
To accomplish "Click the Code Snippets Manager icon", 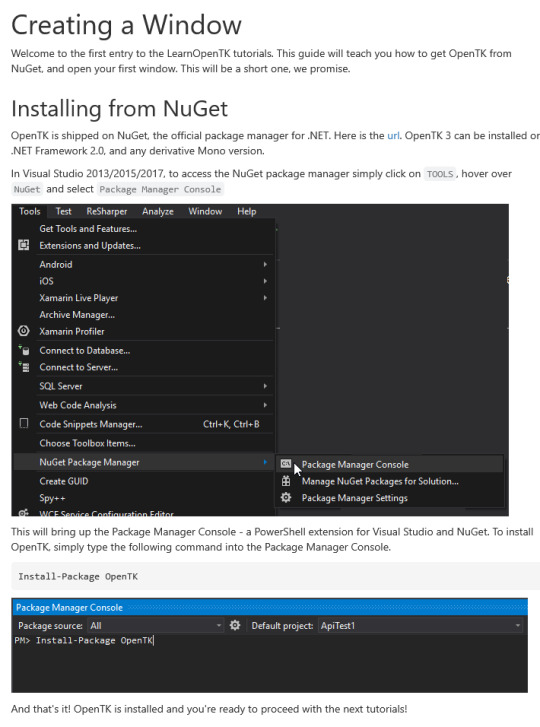I will click(24, 424).
